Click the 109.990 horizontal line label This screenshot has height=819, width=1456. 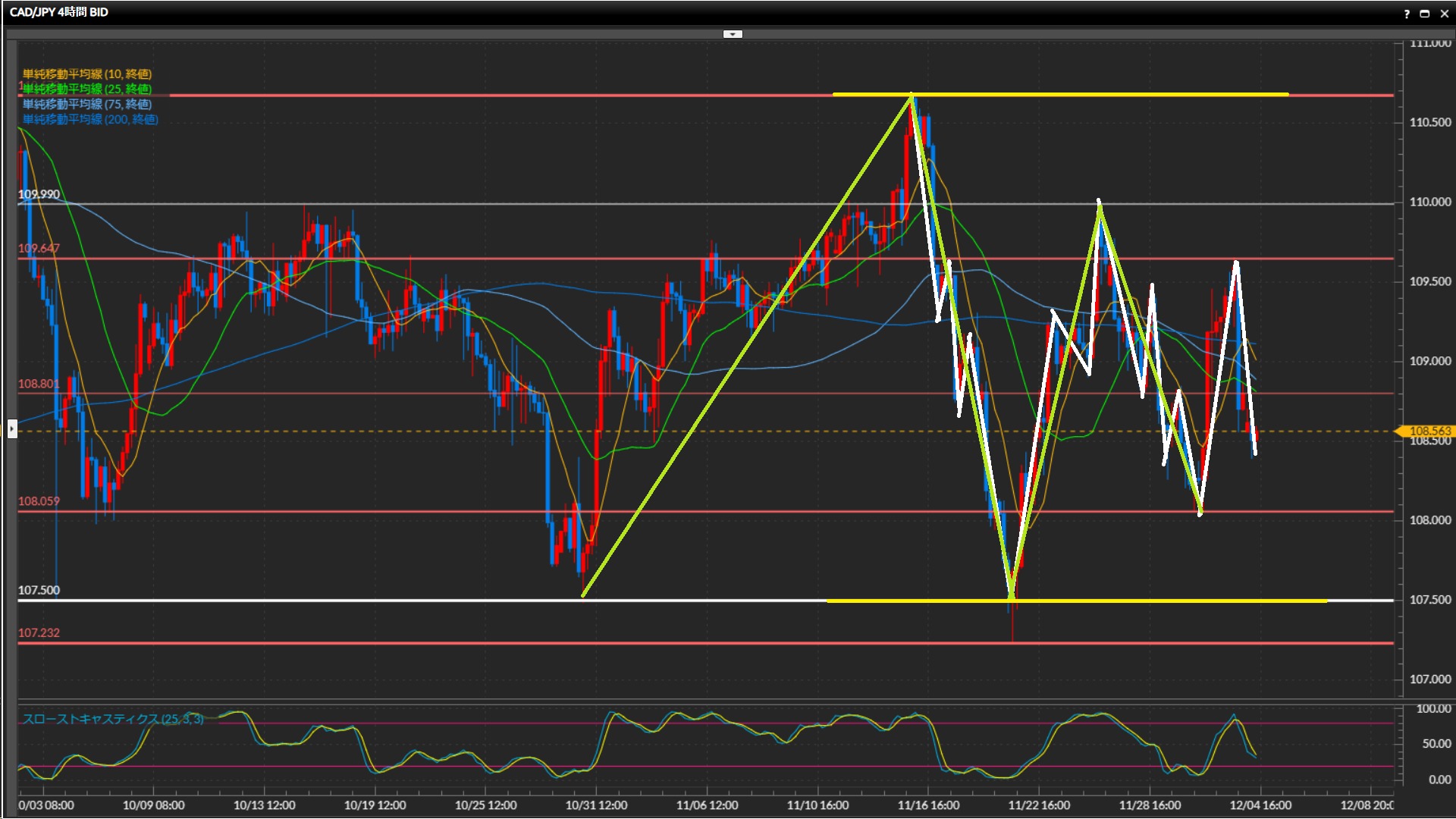(39, 194)
